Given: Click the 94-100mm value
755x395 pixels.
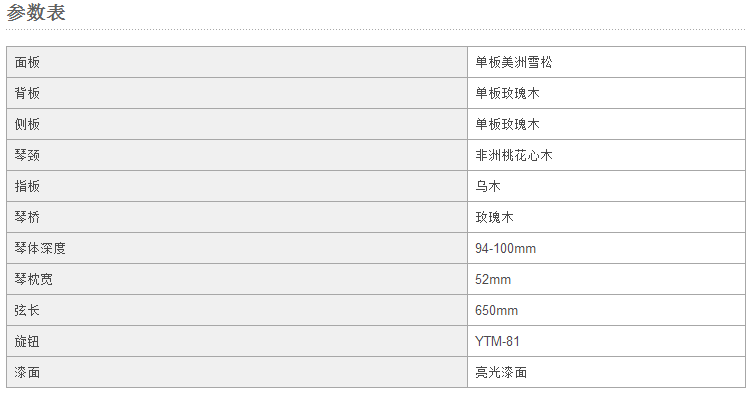Looking at the screenshot, I should (x=505, y=249).
